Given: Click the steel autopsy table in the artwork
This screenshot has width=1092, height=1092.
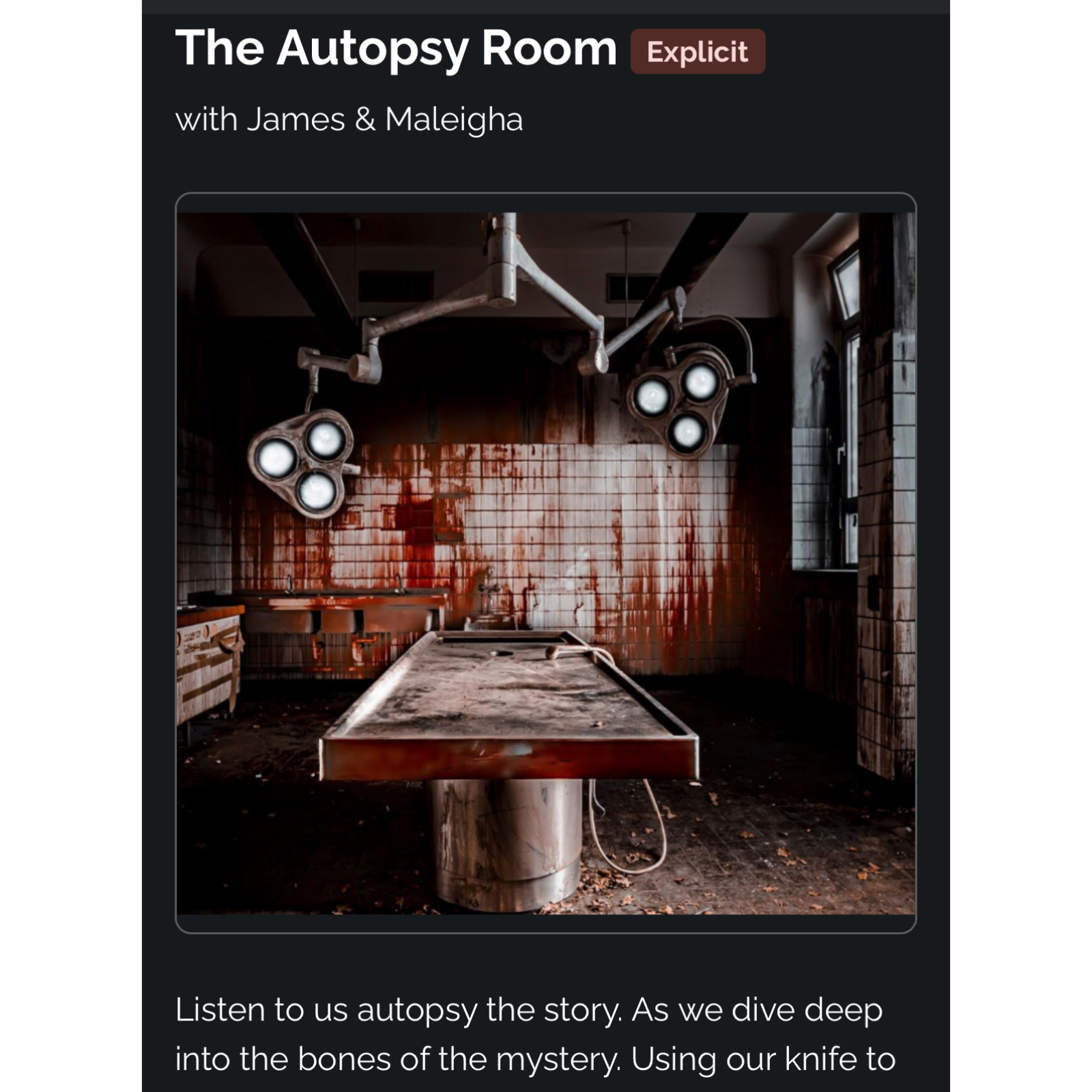Looking at the screenshot, I should [508, 706].
